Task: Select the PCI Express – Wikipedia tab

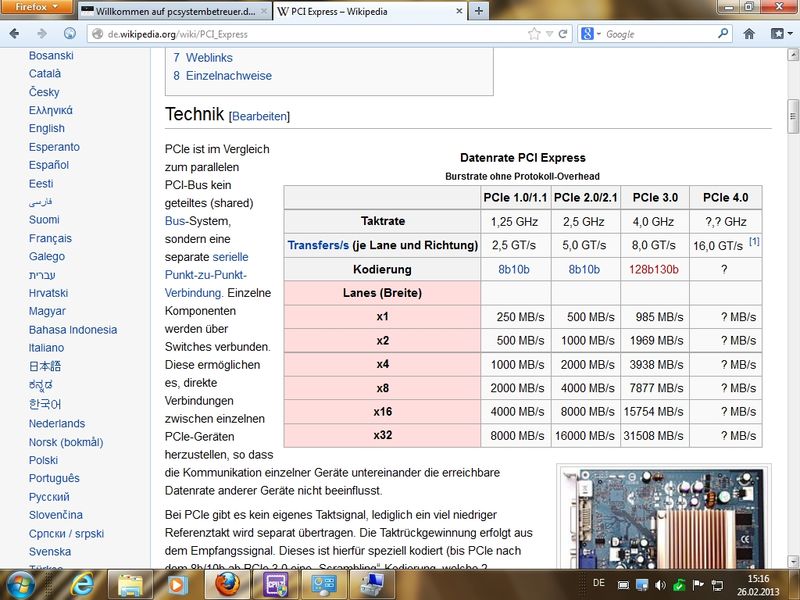Action: [x=366, y=11]
